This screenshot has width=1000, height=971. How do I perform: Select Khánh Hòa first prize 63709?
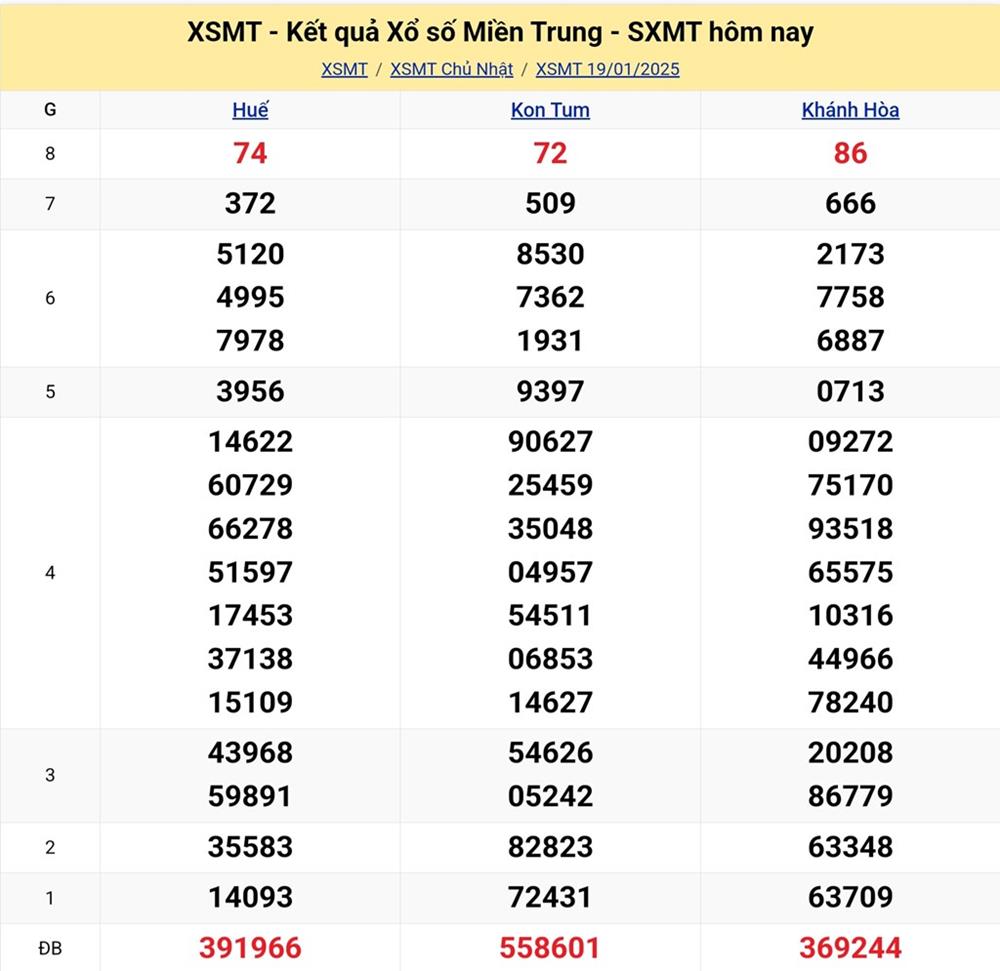(850, 897)
